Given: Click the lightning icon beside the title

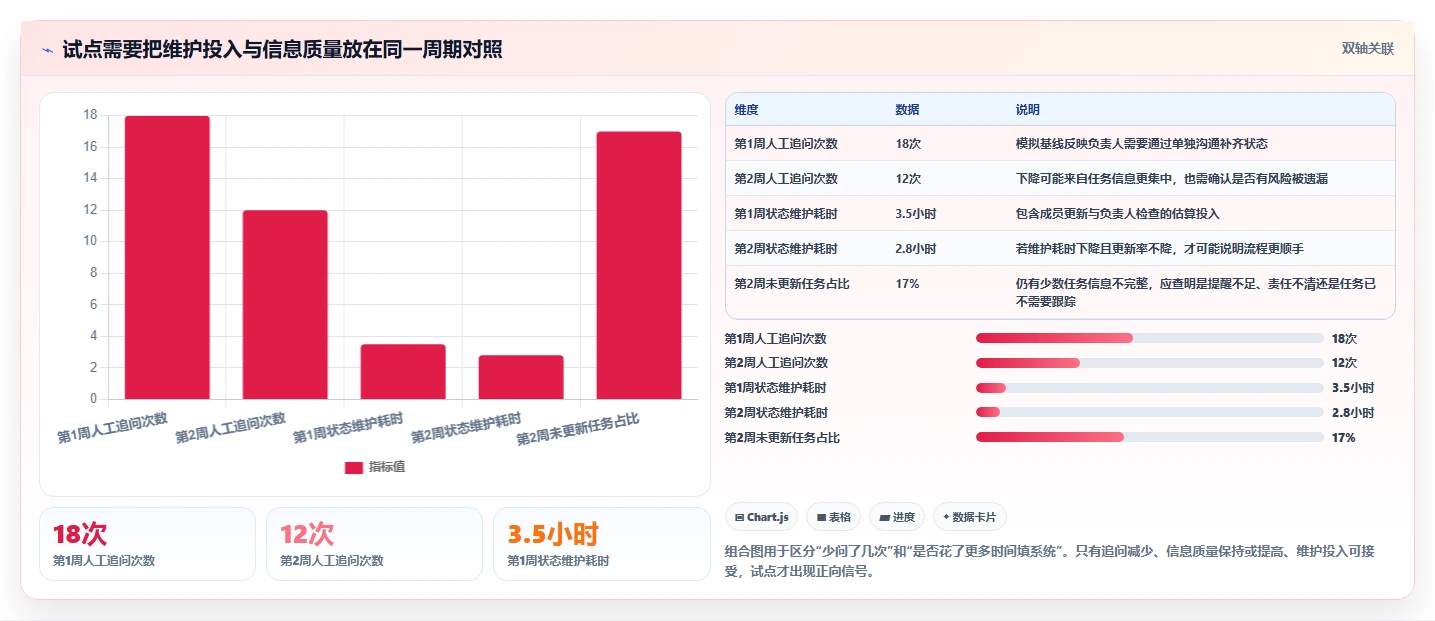Looking at the screenshot, I should (x=47, y=50).
